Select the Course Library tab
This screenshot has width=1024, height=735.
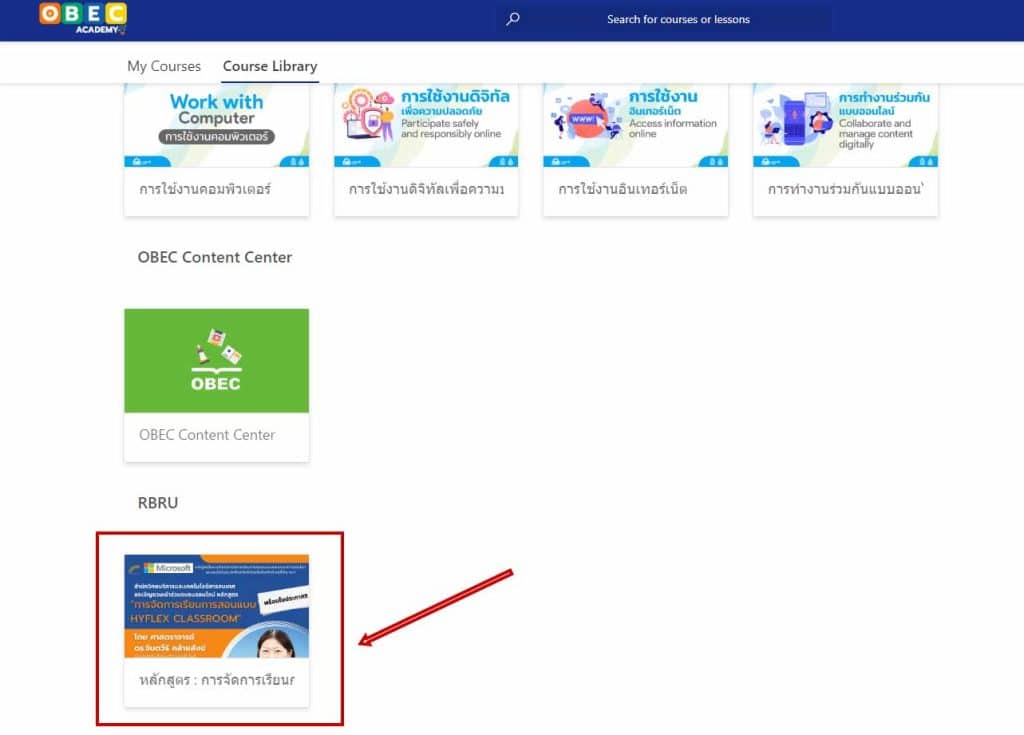click(270, 66)
